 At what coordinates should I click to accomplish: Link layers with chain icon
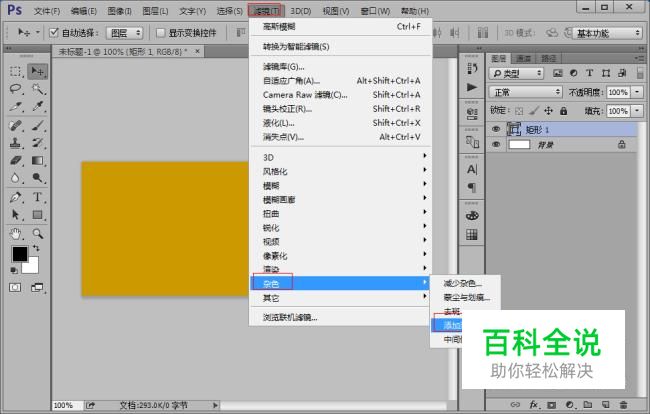[x=515, y=404]
